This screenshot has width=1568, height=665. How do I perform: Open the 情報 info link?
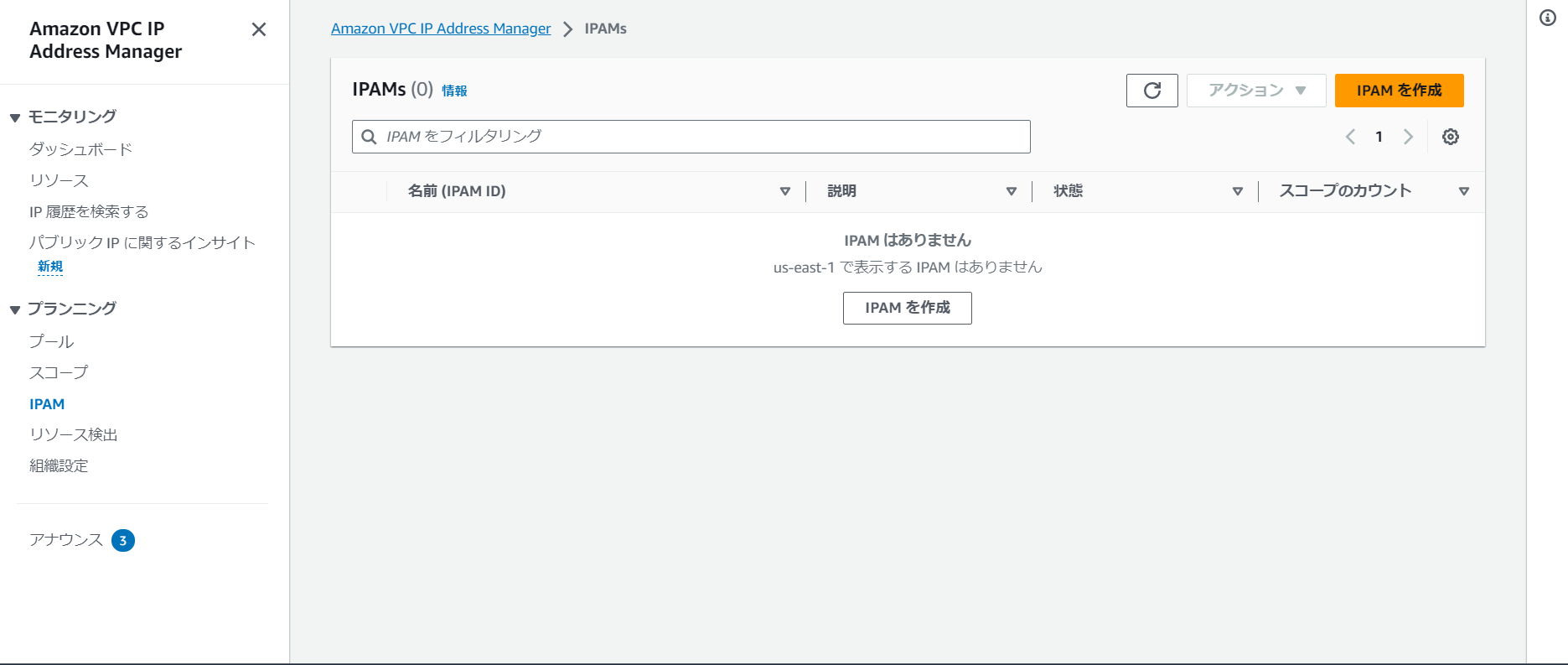tap(454, 91)
